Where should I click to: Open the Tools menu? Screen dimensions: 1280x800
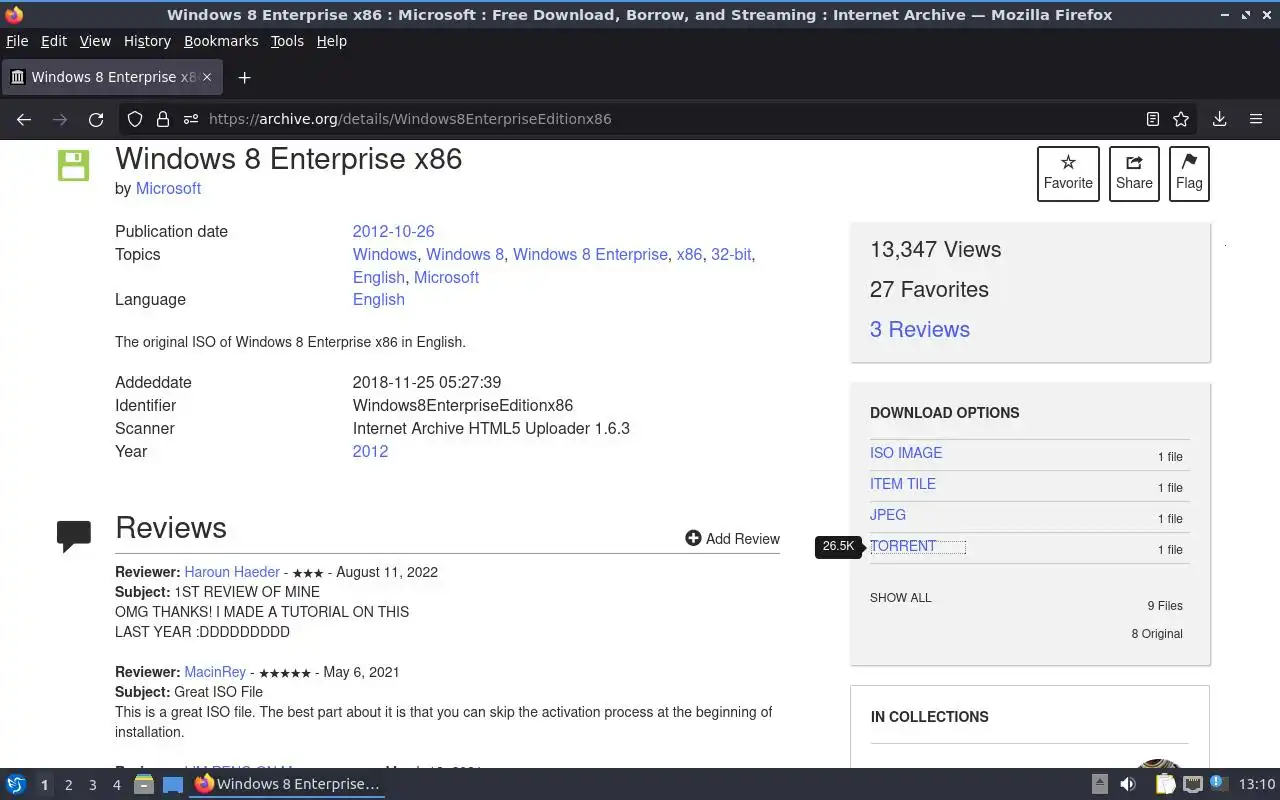tap(287, 41)
